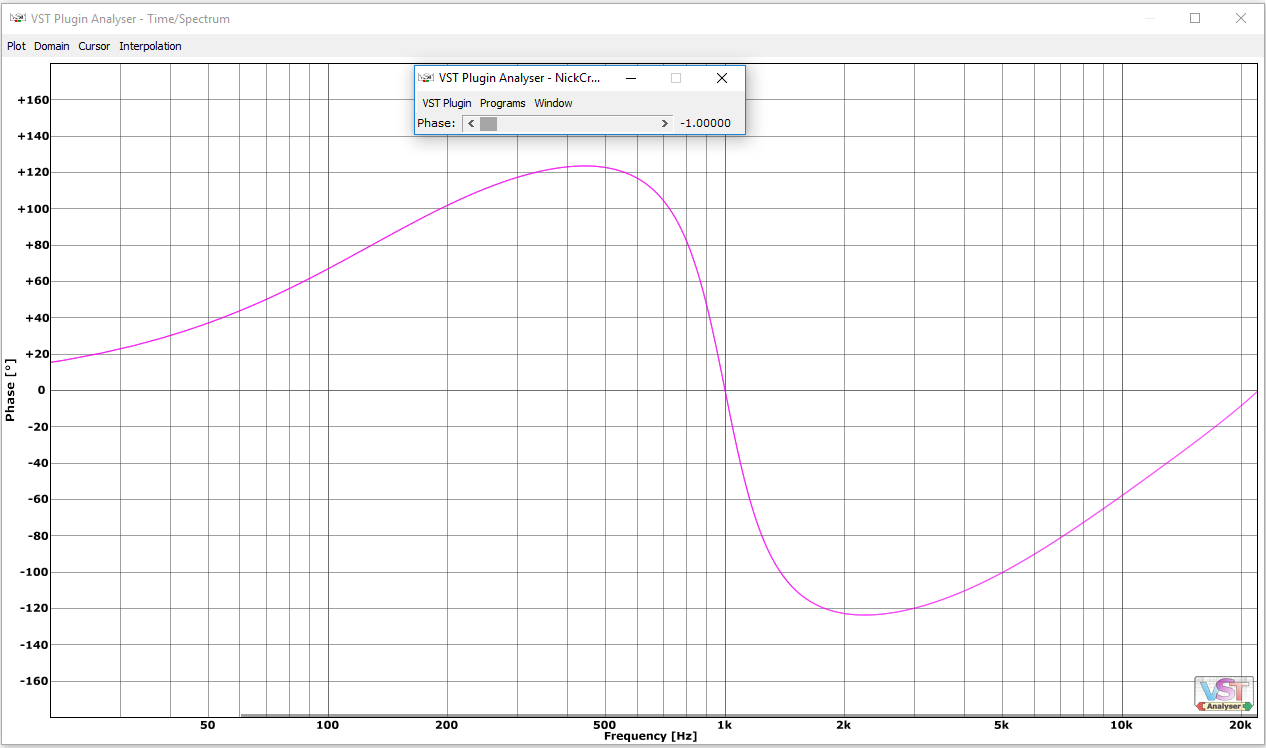Click the -120 phase axis value
This screenshot has height=748, width=1266.
34,608
